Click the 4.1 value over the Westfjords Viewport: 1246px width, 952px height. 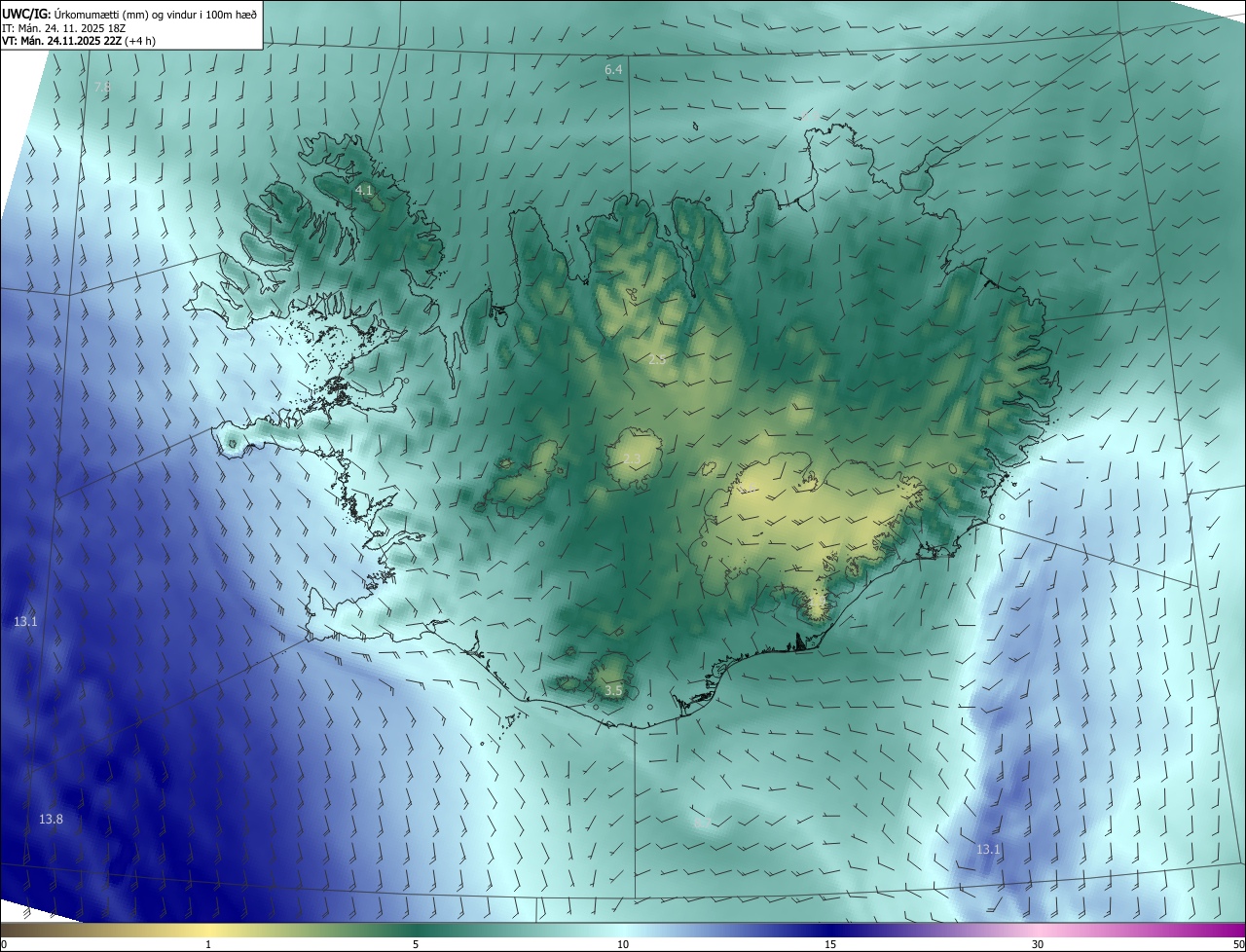364,191
